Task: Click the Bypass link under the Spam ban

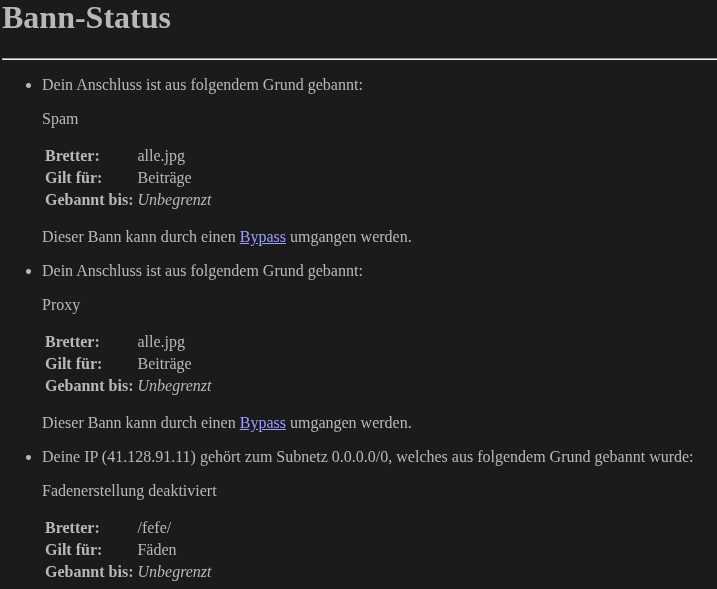Action: 262,237
